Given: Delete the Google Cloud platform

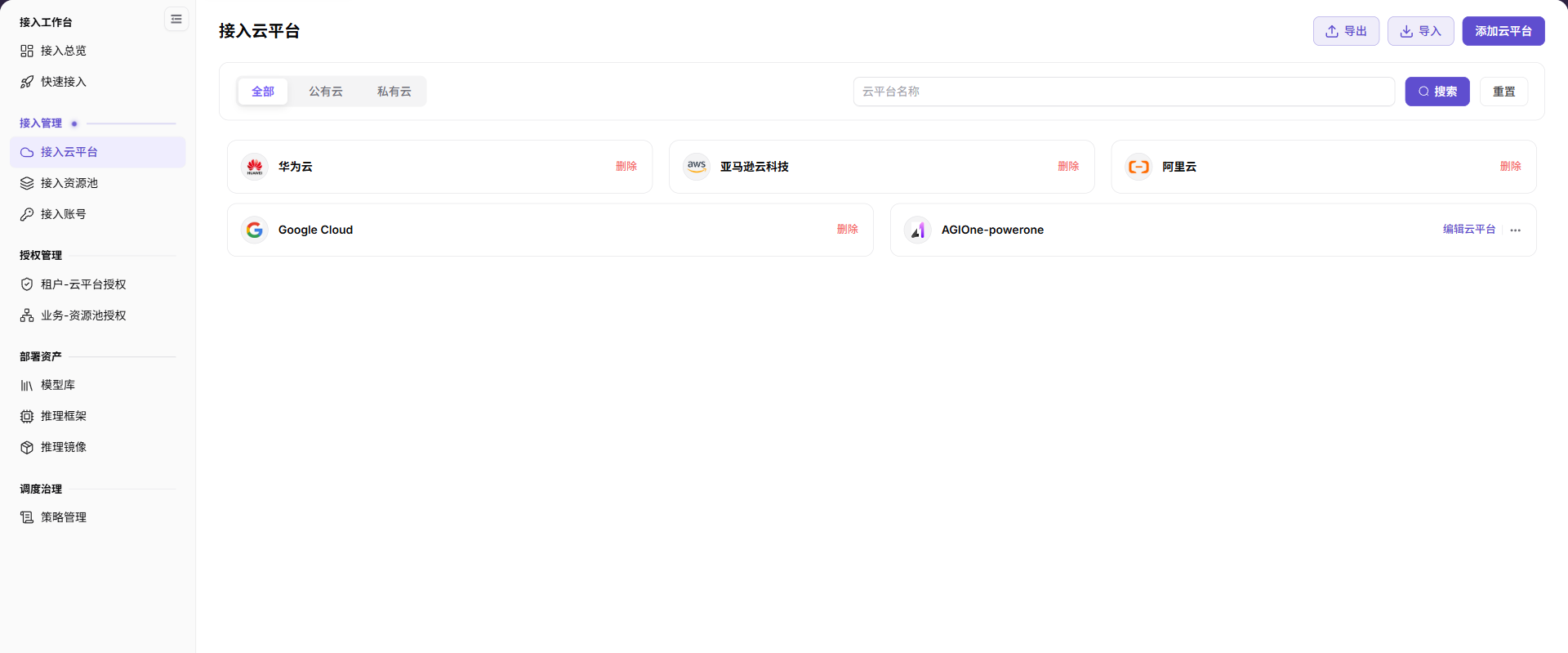Looking at the screenshot, I should 848,229.
